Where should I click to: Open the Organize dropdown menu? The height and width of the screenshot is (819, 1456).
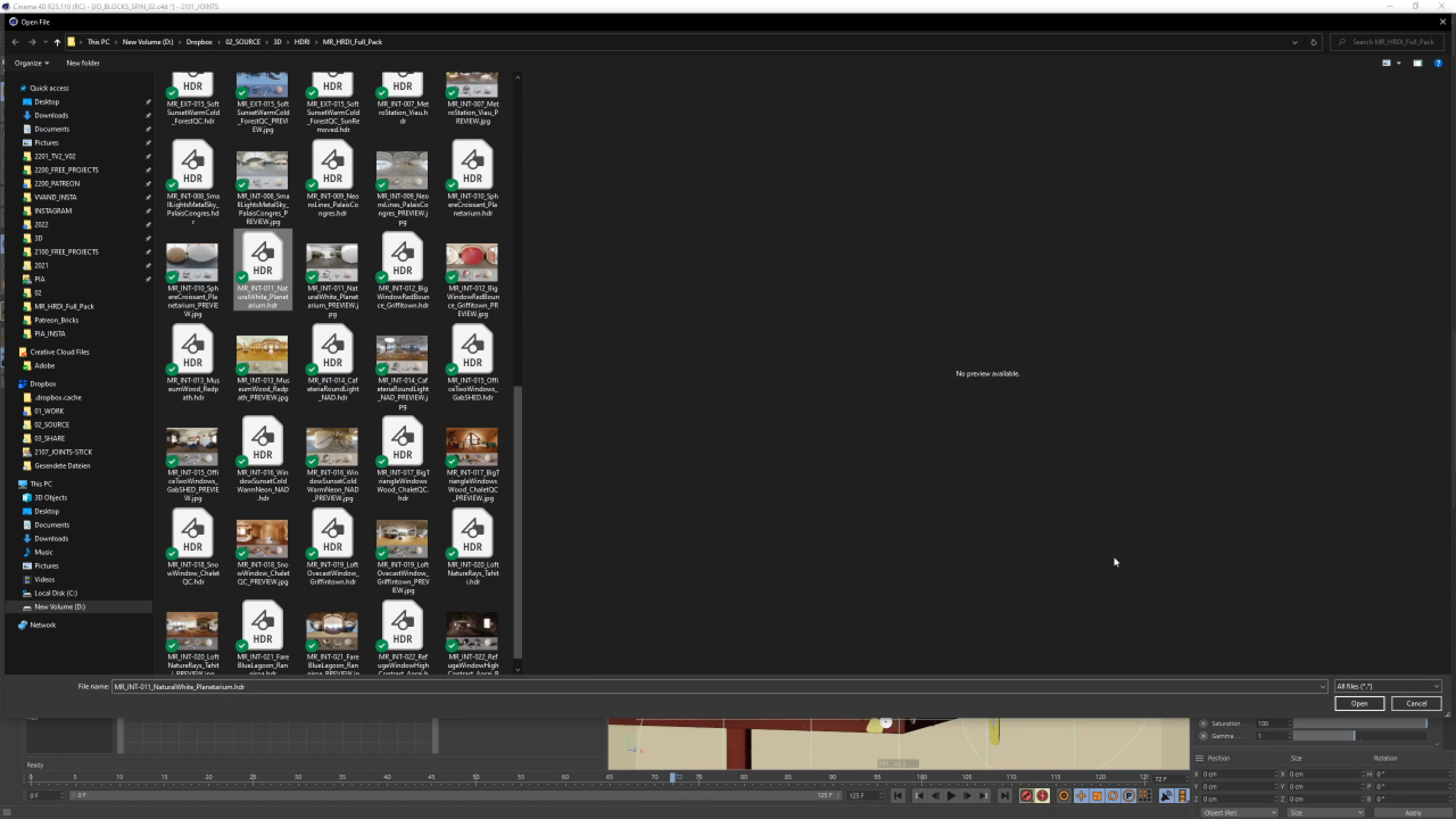(31, 63)
